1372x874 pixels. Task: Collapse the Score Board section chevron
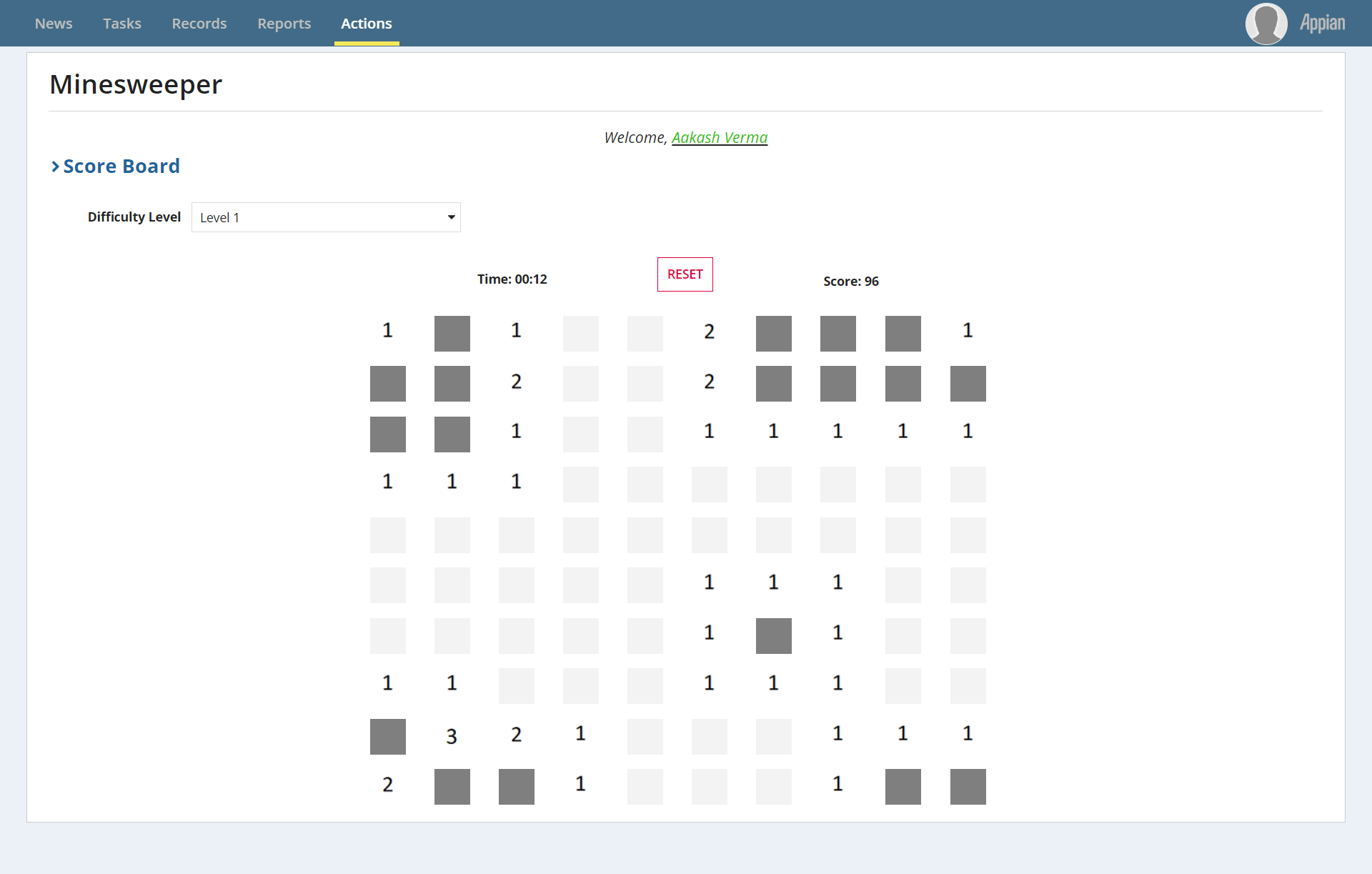point(54,167)
